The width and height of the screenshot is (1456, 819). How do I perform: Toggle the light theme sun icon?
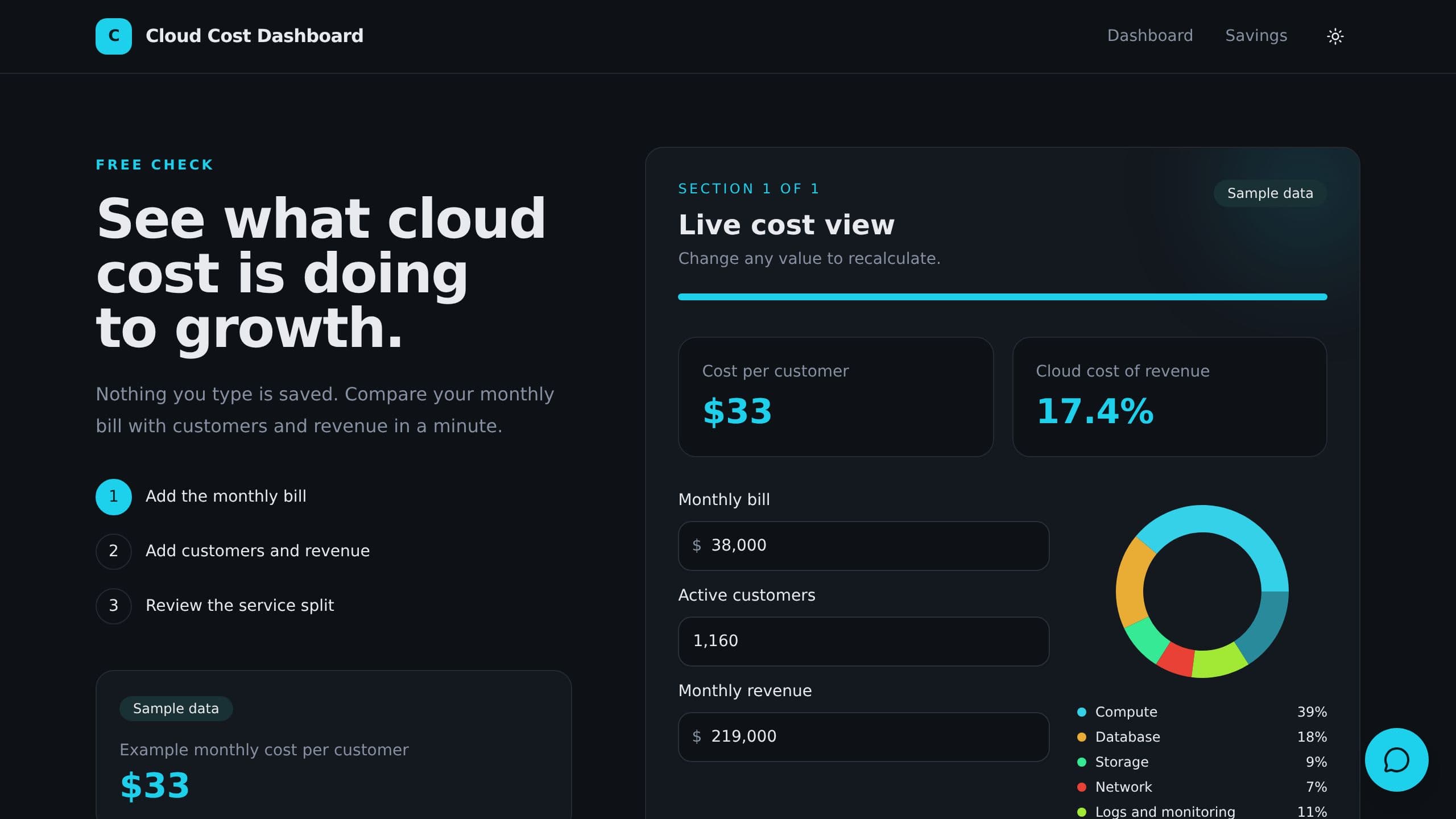pyautogui.click(x=1335, y=36)
